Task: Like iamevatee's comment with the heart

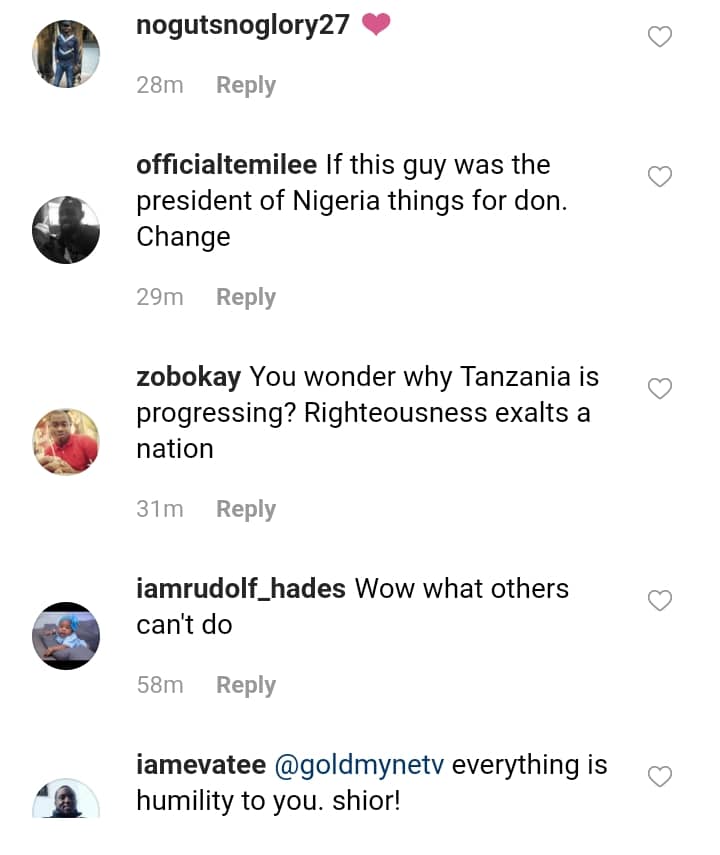Action: pyautogui.click(x=660, y=776)
